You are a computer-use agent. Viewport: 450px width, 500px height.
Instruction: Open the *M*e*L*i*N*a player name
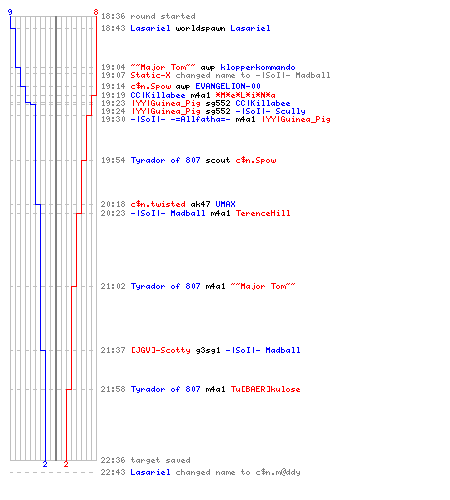[245, 95]
